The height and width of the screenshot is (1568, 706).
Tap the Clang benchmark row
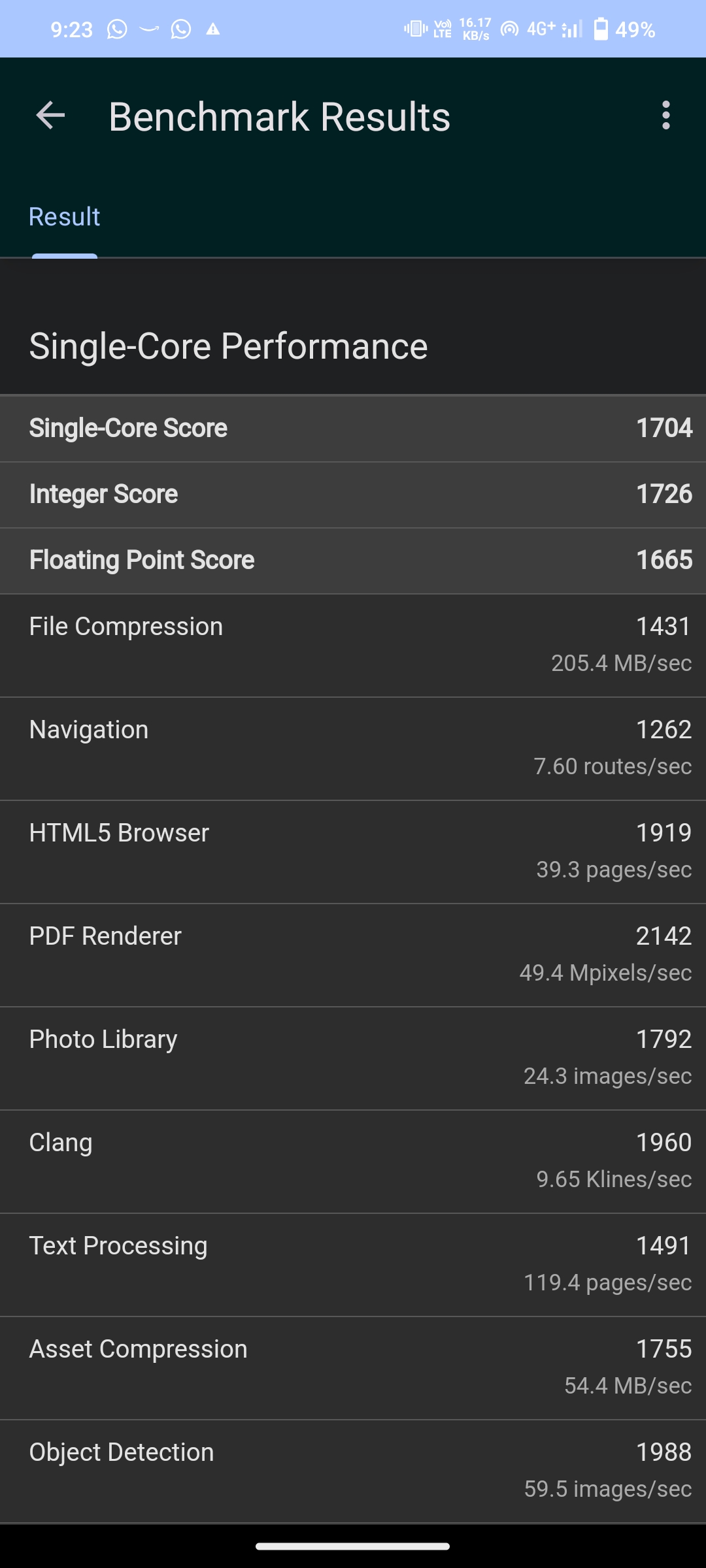pyautogui.click(x=353, y=1161)
